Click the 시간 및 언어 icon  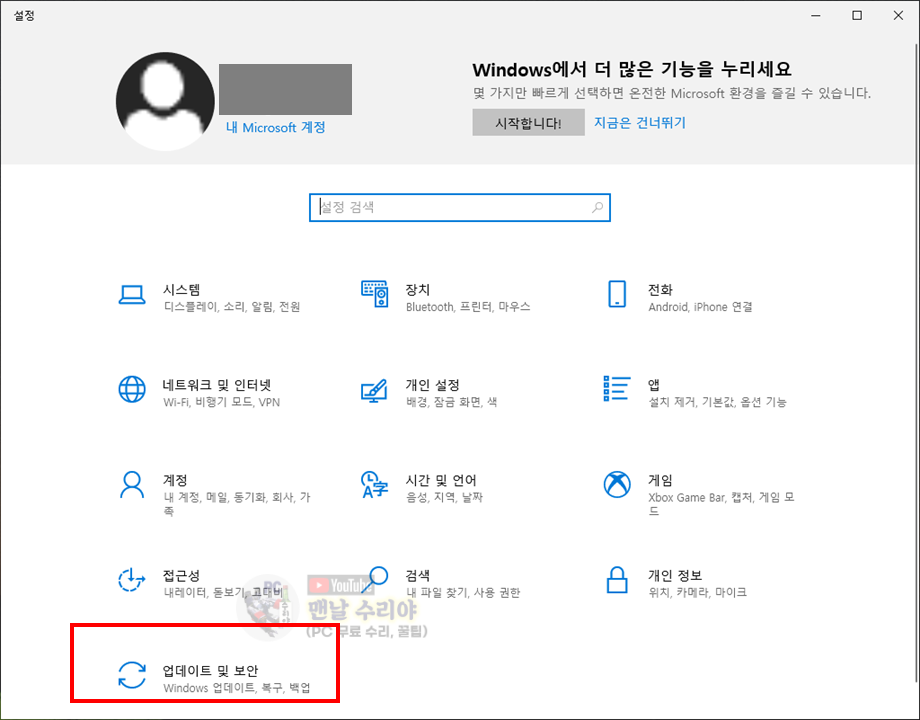coord(374,485)
